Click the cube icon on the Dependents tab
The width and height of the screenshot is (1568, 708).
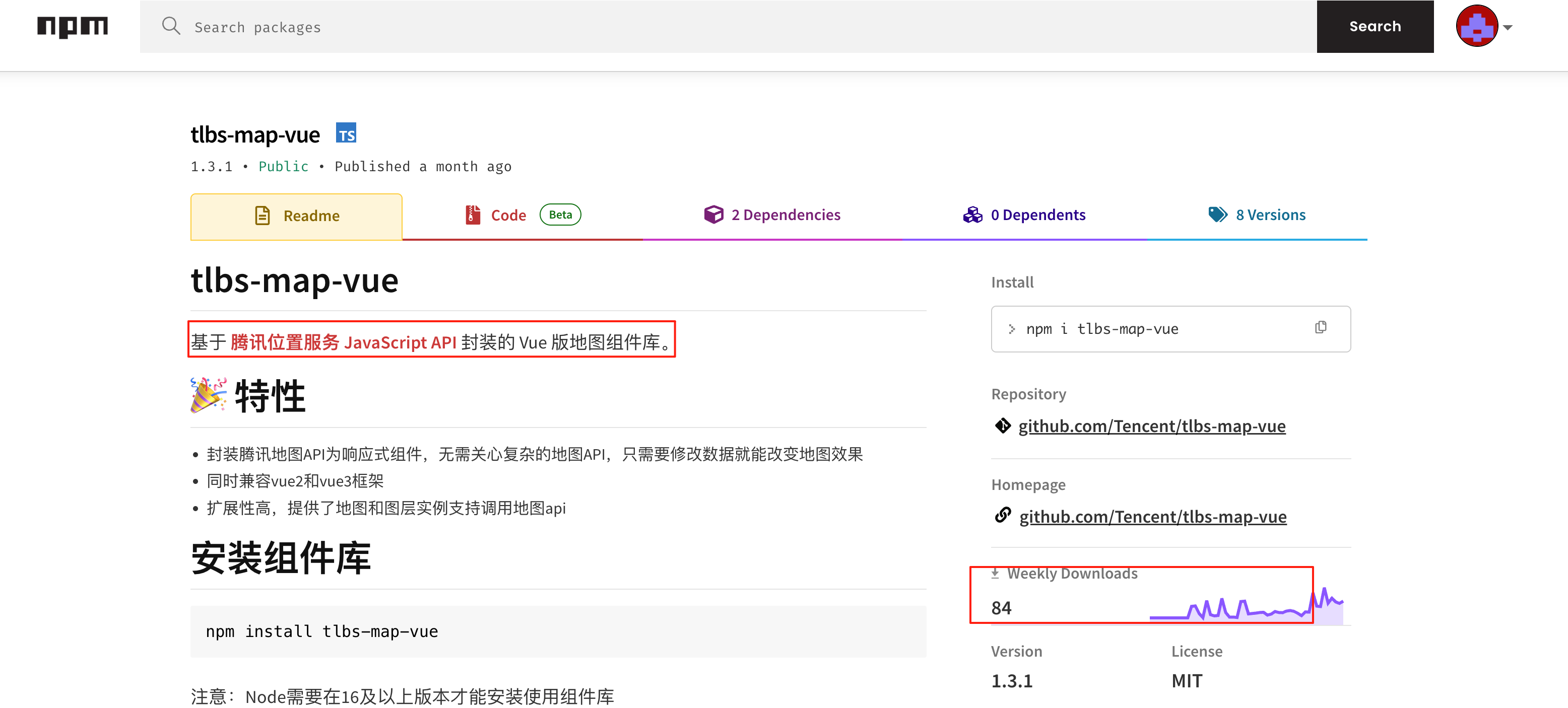pos(972,214)
